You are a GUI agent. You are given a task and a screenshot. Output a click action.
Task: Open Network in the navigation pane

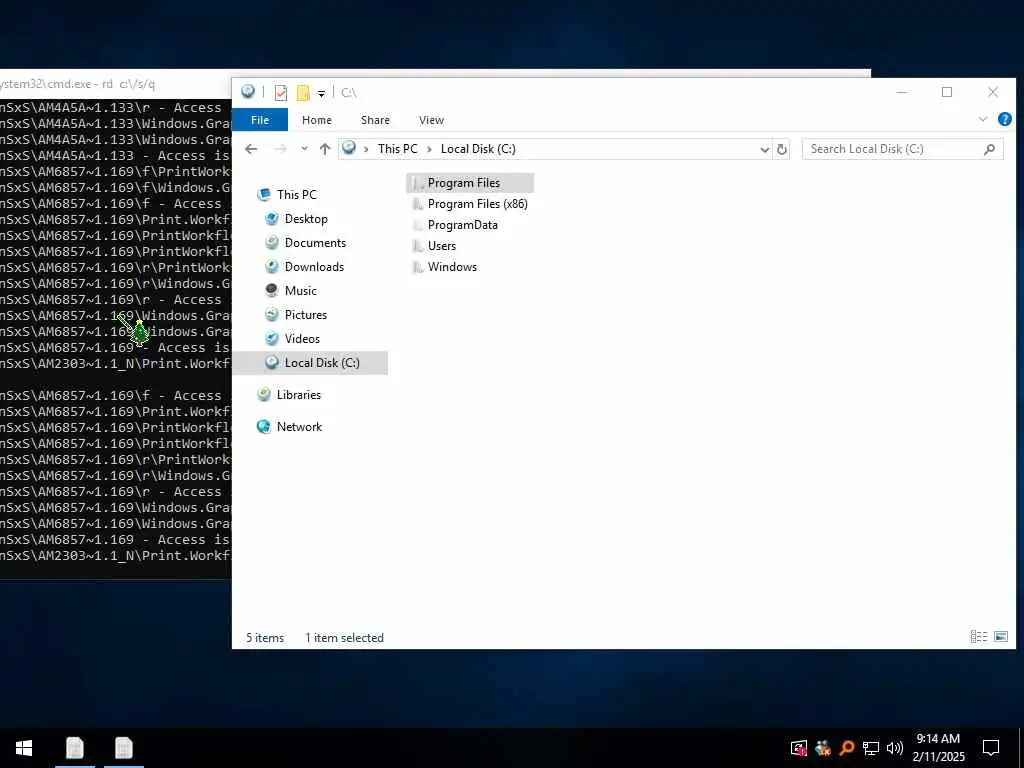(299, 427)
